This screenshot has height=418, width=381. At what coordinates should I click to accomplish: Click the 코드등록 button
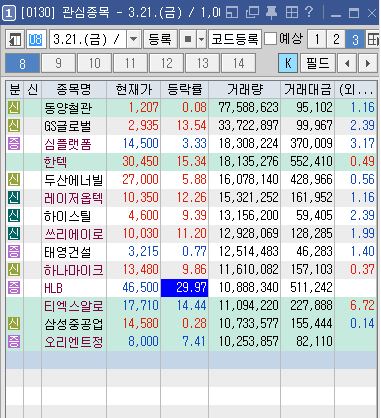235,39
